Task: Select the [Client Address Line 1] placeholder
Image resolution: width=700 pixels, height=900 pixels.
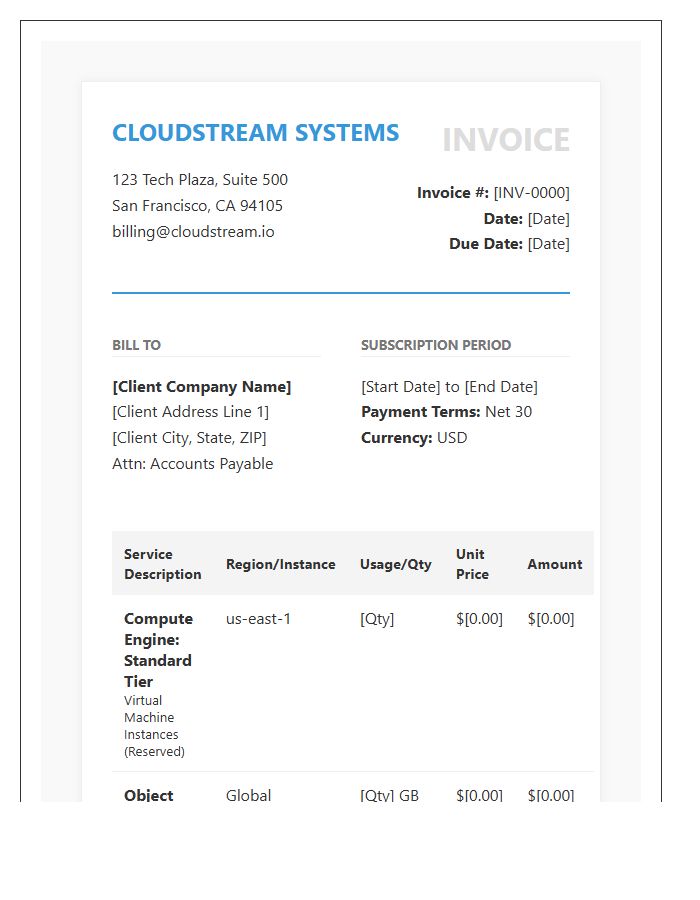Action: pos(190,412)
